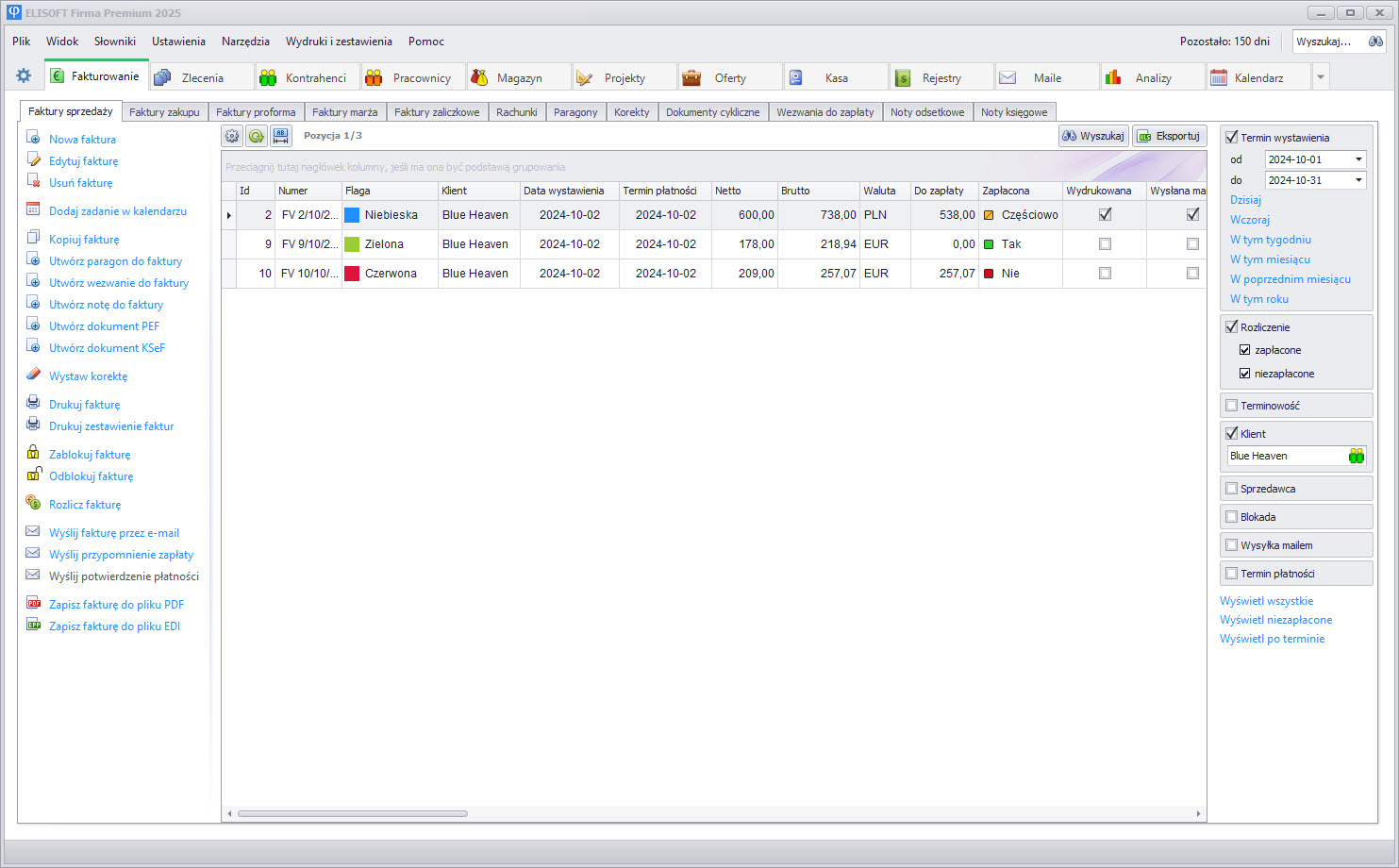Open the Magazyn module
This screenshot has width=1399, height=868.
tap(518, 77)
